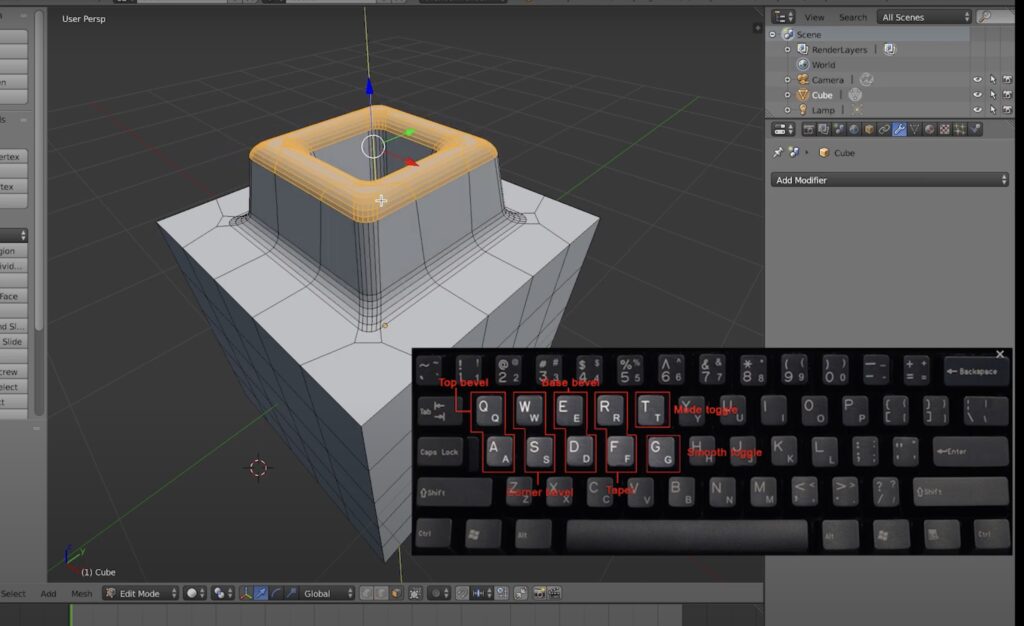Screen dimensions: 1024x626
Task: Select the scale manipulator icon
Action: [291, 593]
